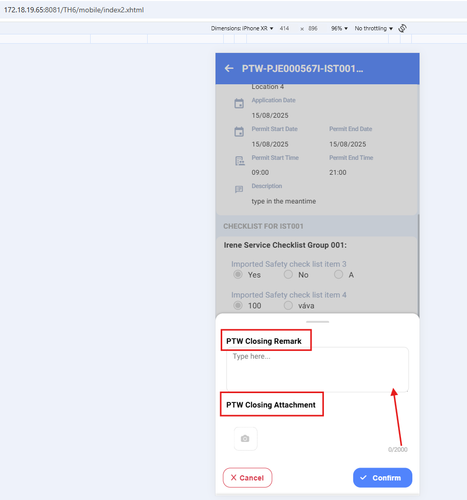Click the device width field 414

click(x=284, y=28)
